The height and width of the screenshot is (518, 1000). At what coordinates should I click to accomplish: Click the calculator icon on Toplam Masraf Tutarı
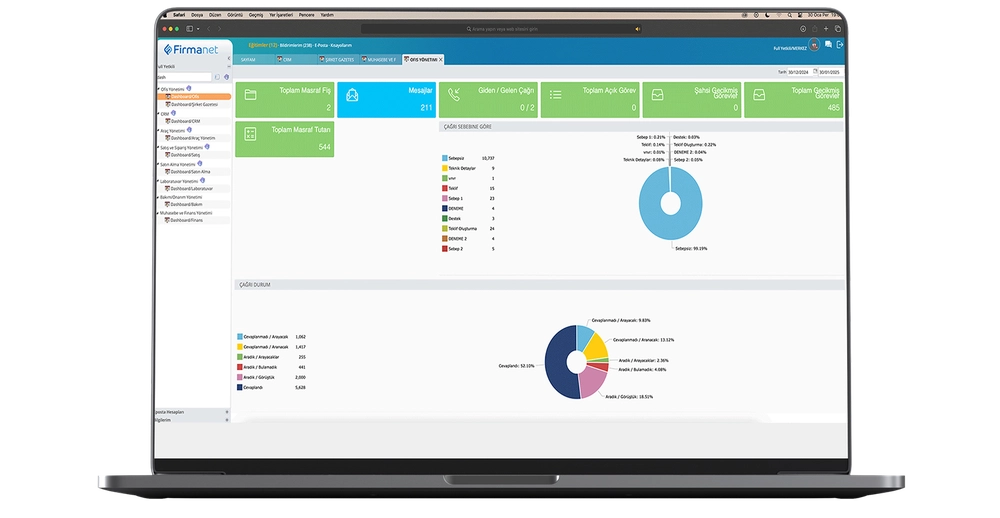pos(250,133)
